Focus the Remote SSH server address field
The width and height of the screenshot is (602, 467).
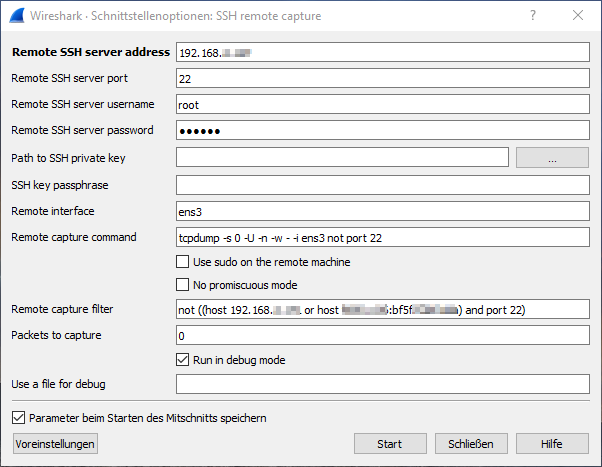[383, 52]
